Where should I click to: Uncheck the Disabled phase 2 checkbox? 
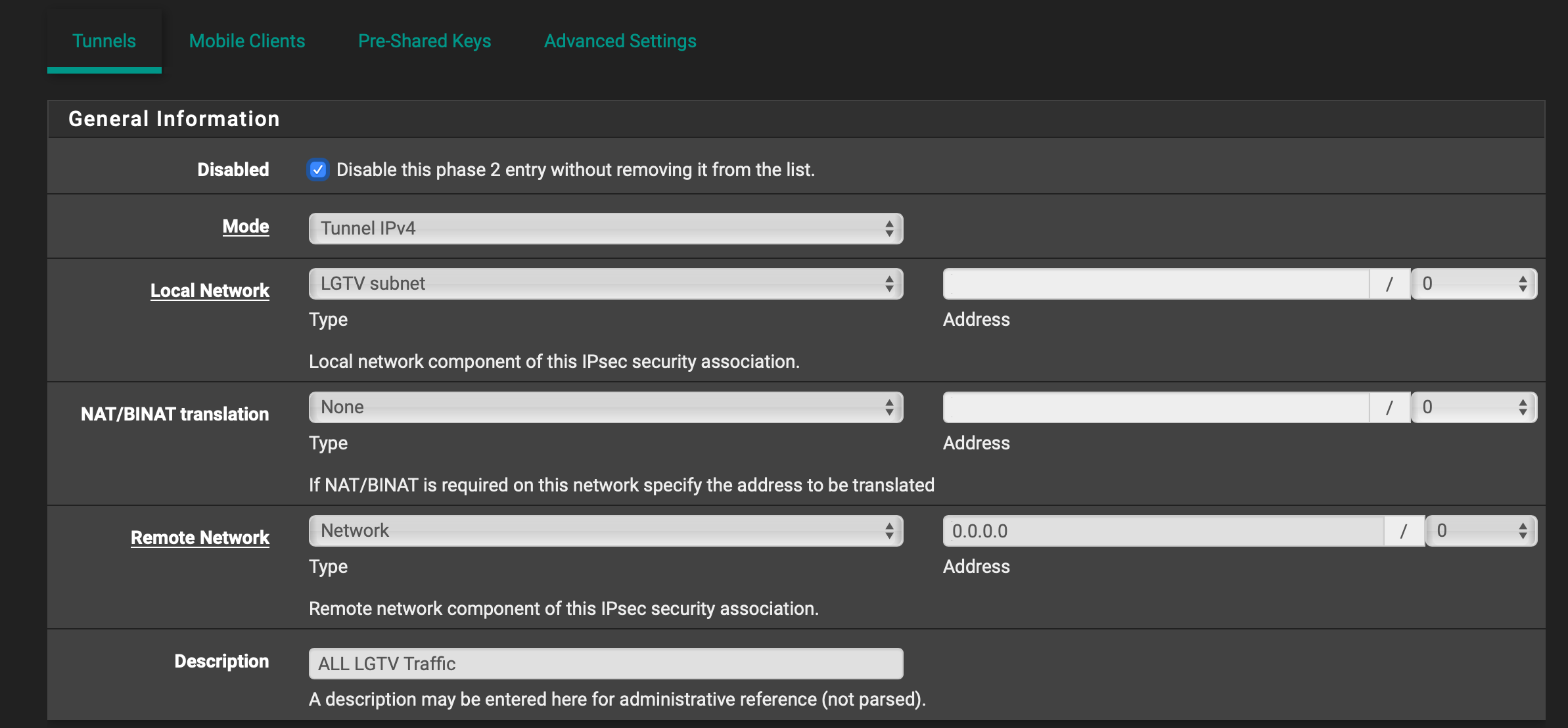coord(318,170)
